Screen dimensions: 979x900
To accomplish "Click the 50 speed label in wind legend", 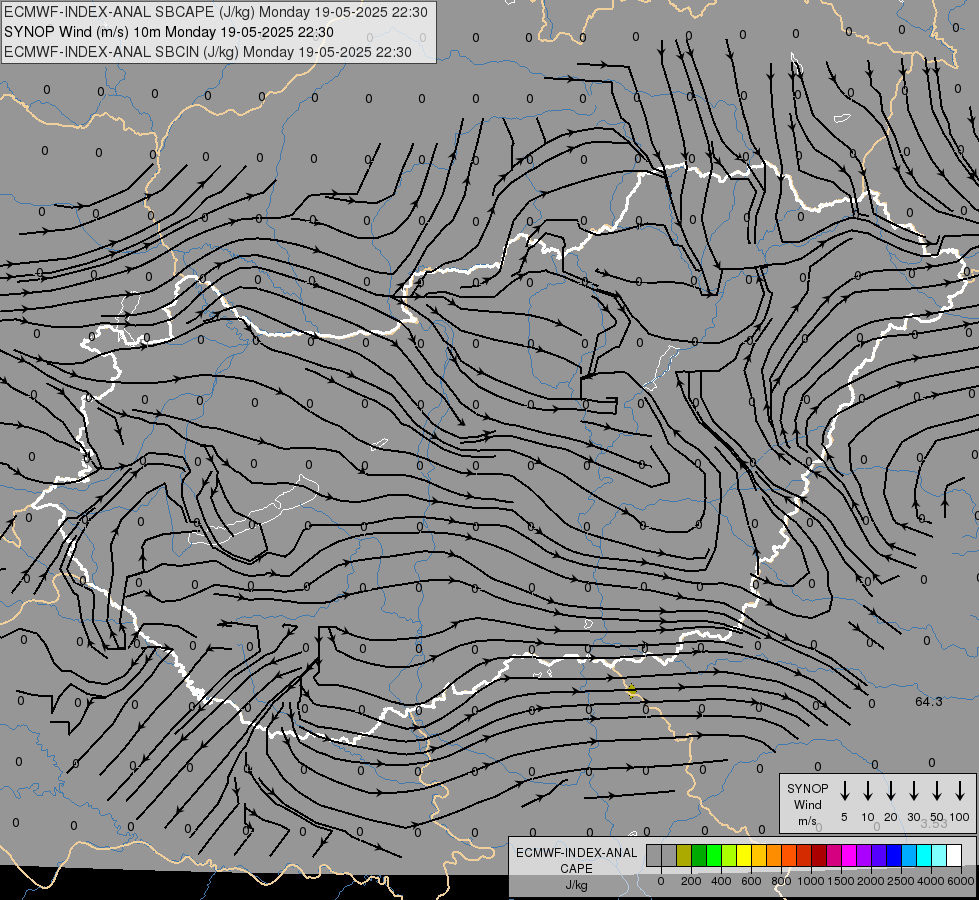I will coord(937,817).
